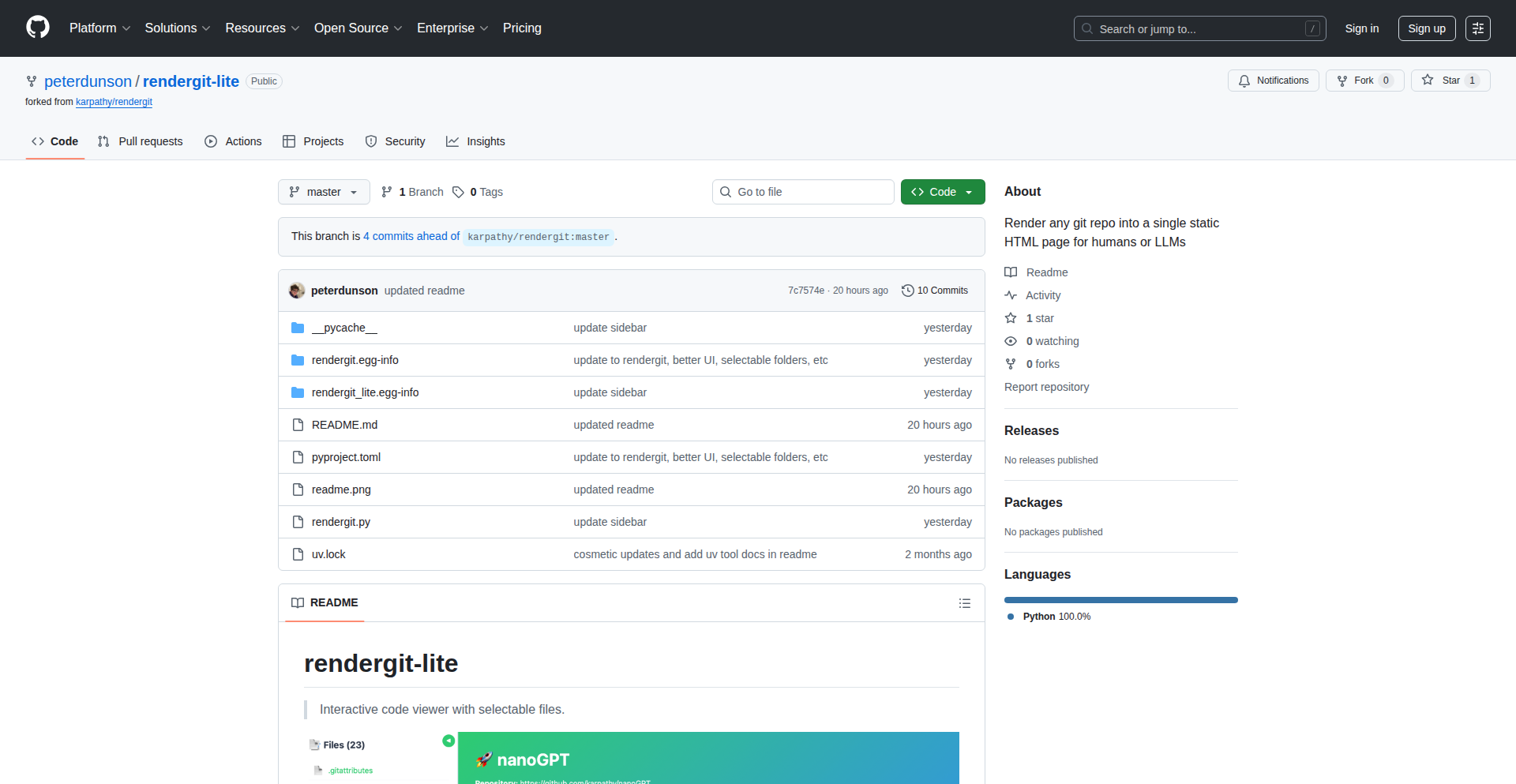Click the green collapse sidebar icon
This screenshot has width=1516, height=784.
click(448, 741)
